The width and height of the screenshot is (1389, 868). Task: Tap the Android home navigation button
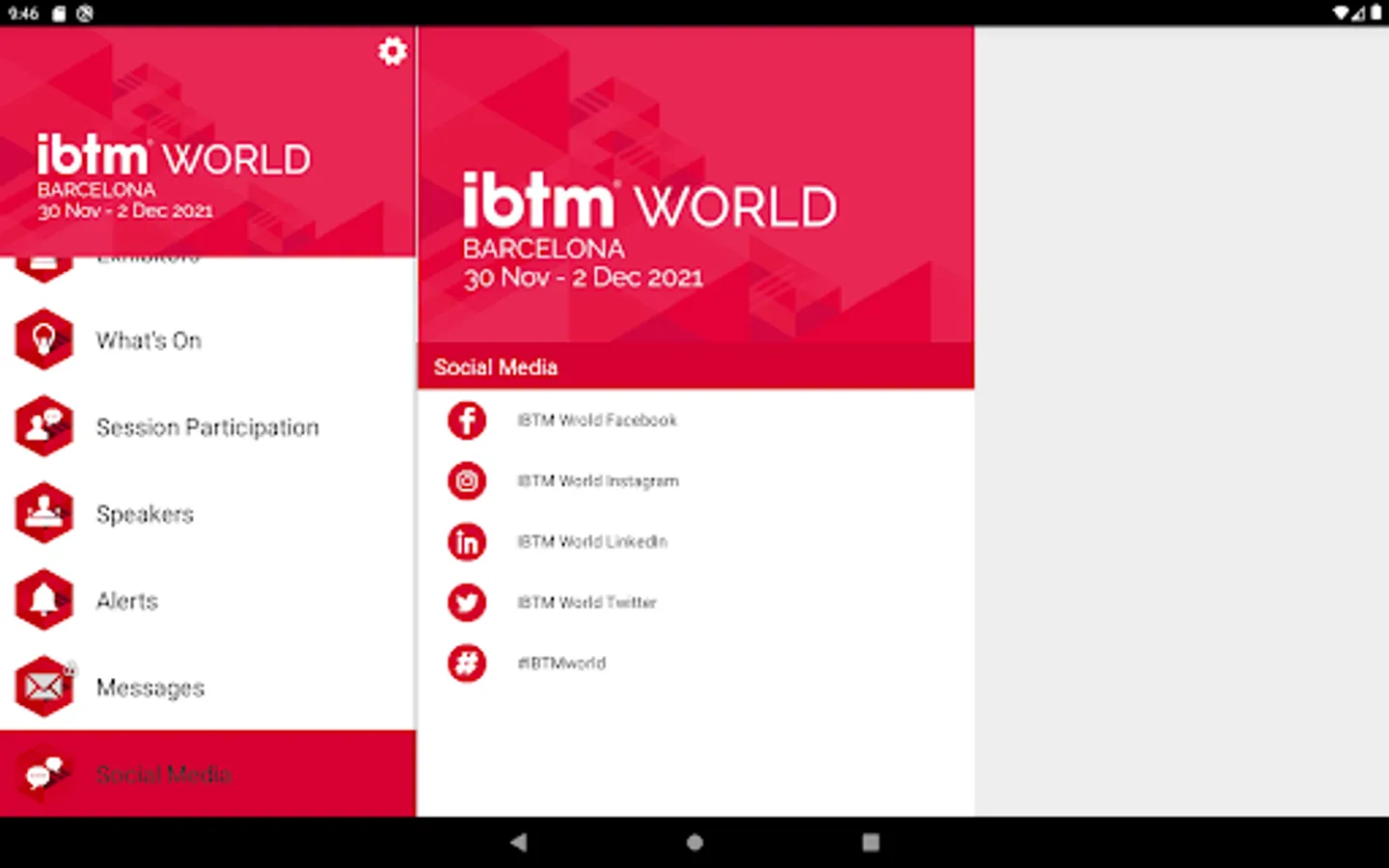pos(694,842)
